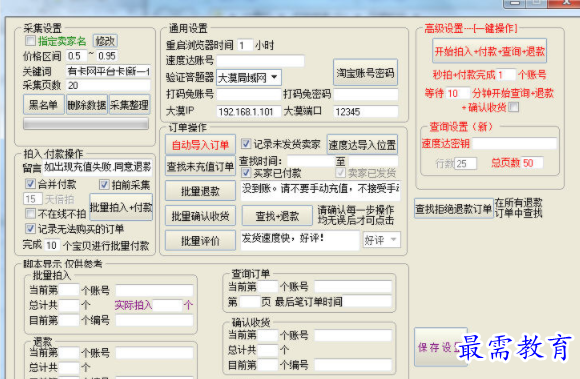Click the 总页数 field showing 50
The height and width of the screenshot is (379, 580).
(x=532, y=162)
